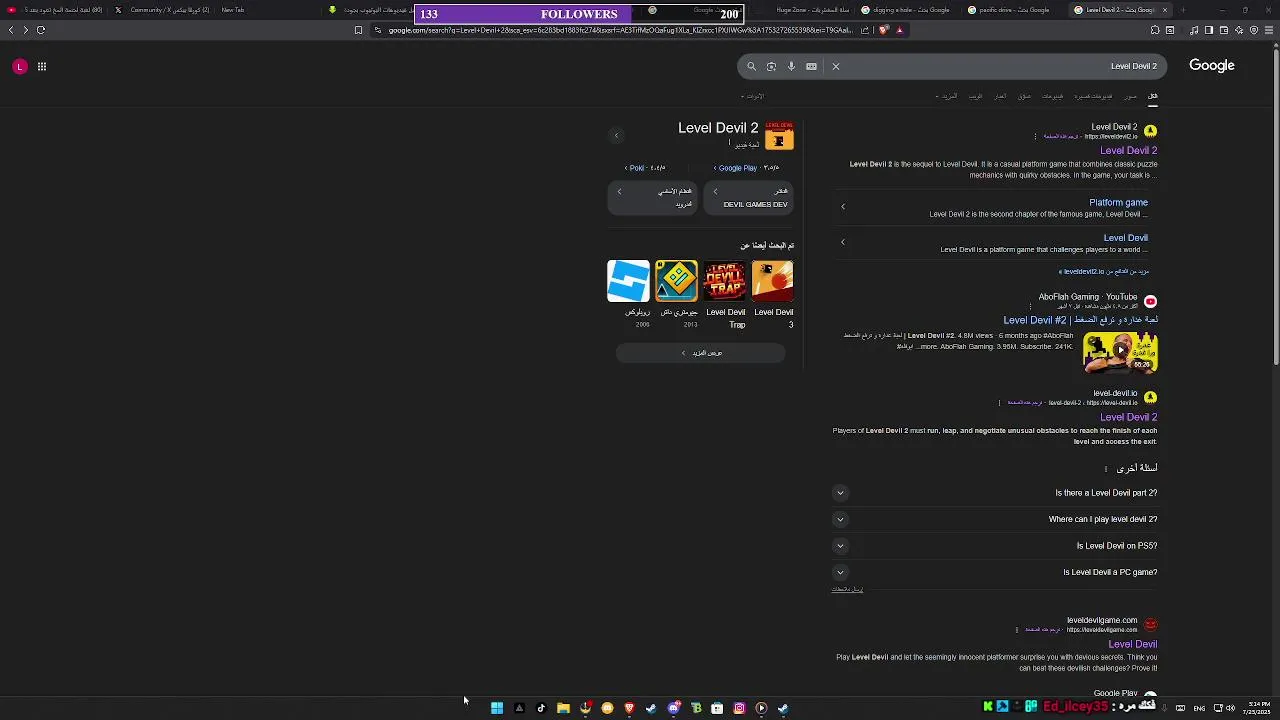Switch to the 'pacific drive' Google tab
The height and width of the screenshot is (720, 1280).
[1009, 10]
